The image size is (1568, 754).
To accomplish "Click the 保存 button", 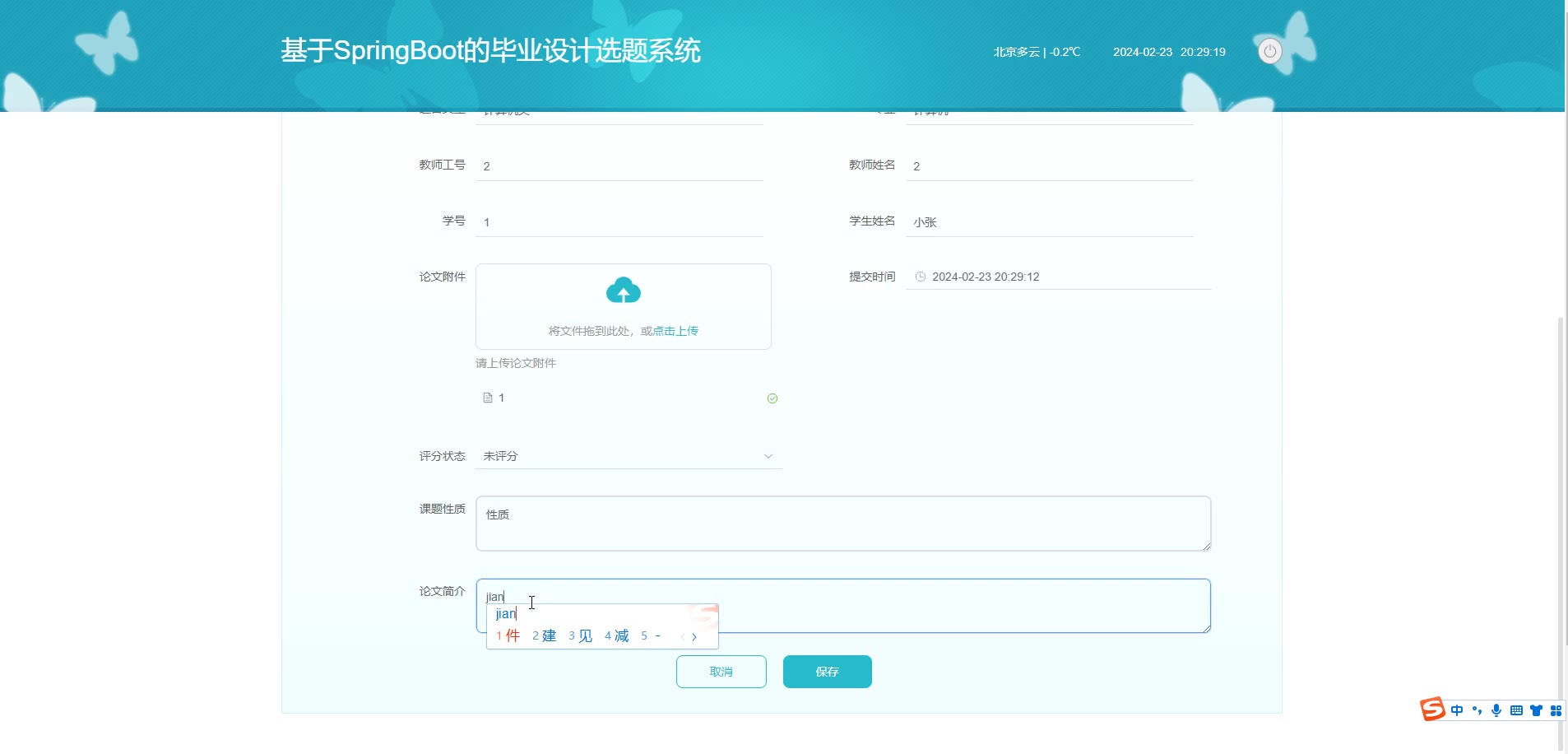I will tap(827, 672).
